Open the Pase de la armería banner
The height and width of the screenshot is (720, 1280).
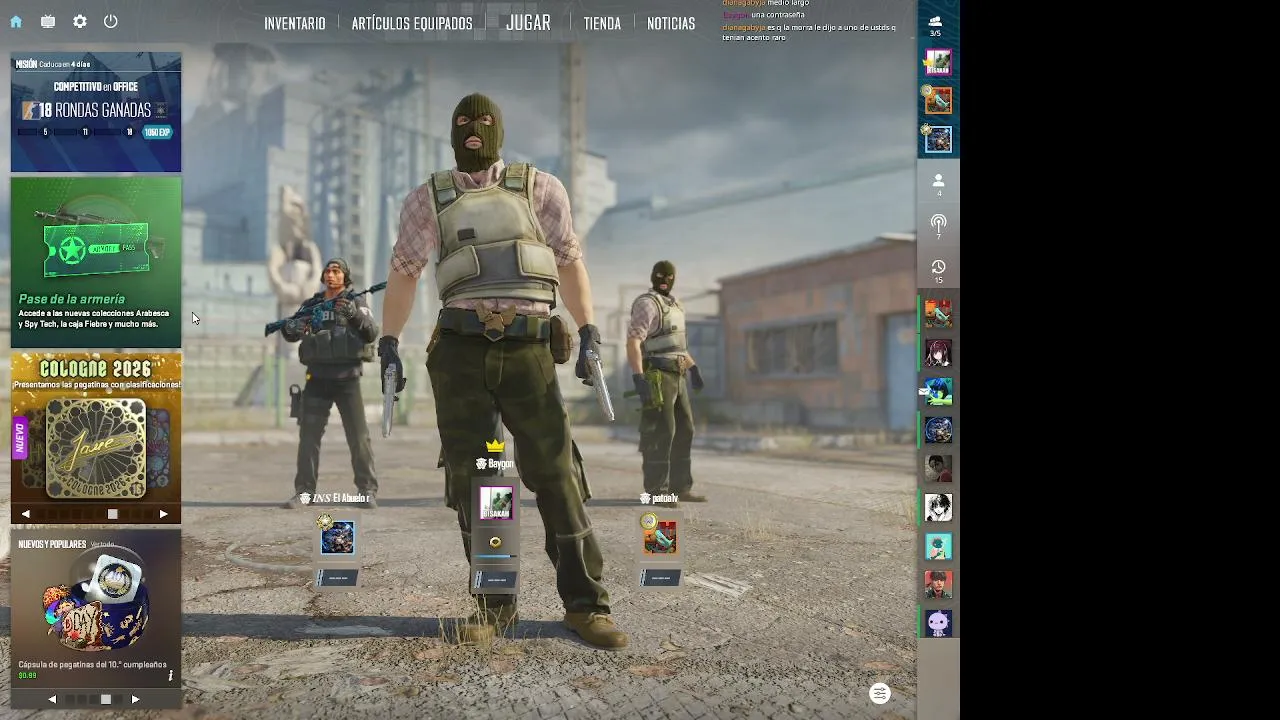[96, 262]
